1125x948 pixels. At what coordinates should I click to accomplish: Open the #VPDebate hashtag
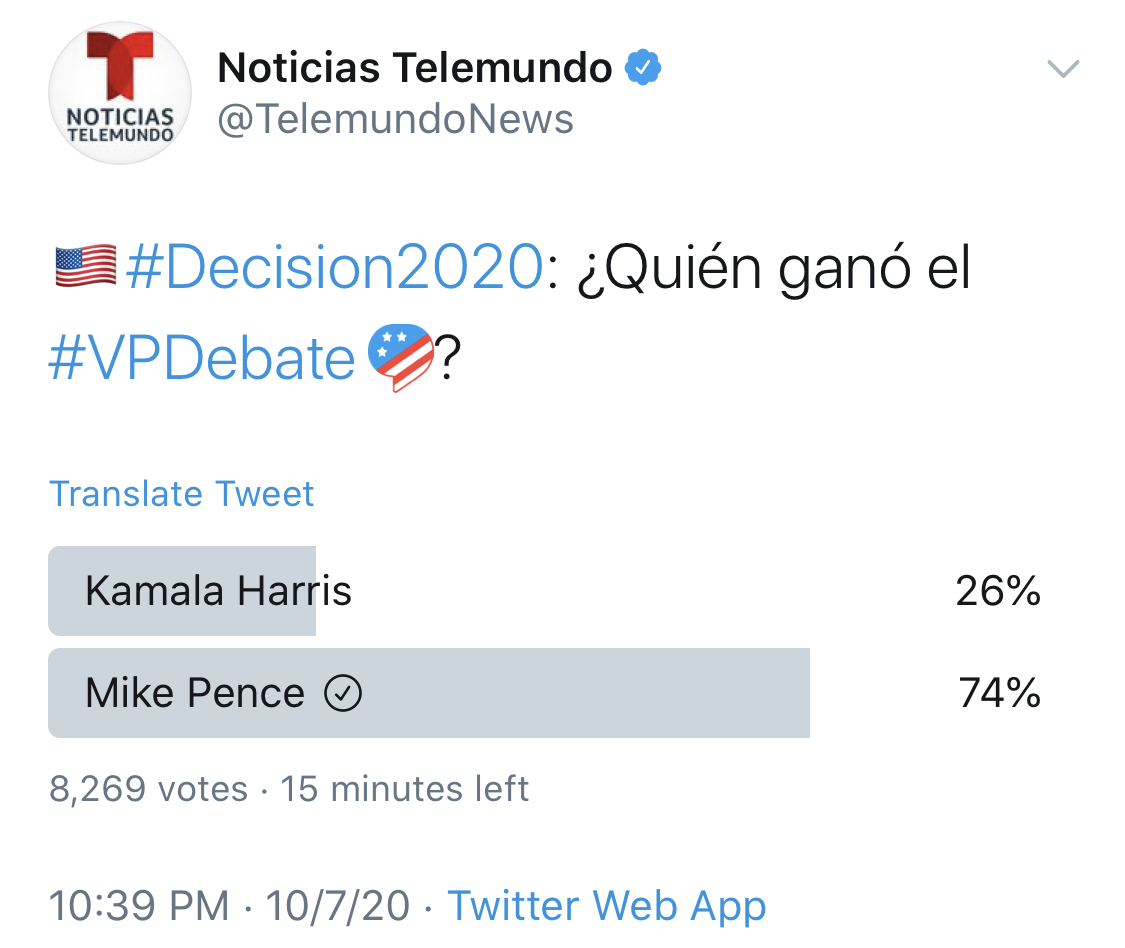coord(202,358)
